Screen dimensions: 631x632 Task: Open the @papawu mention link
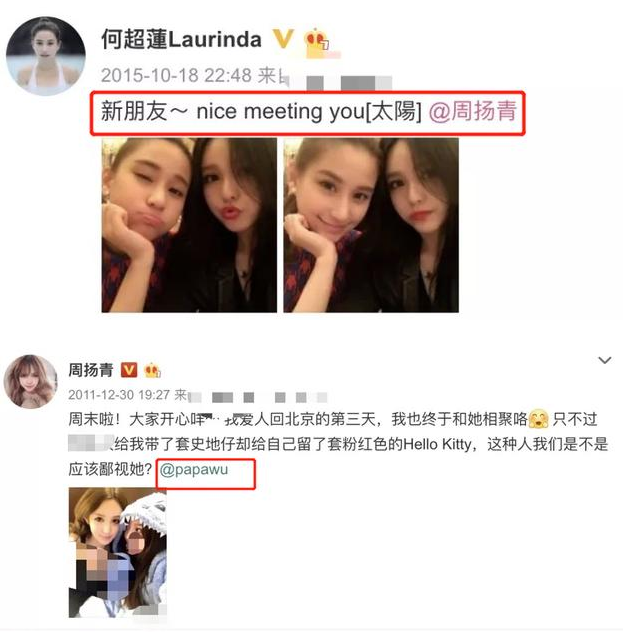[x=194, y=470]
